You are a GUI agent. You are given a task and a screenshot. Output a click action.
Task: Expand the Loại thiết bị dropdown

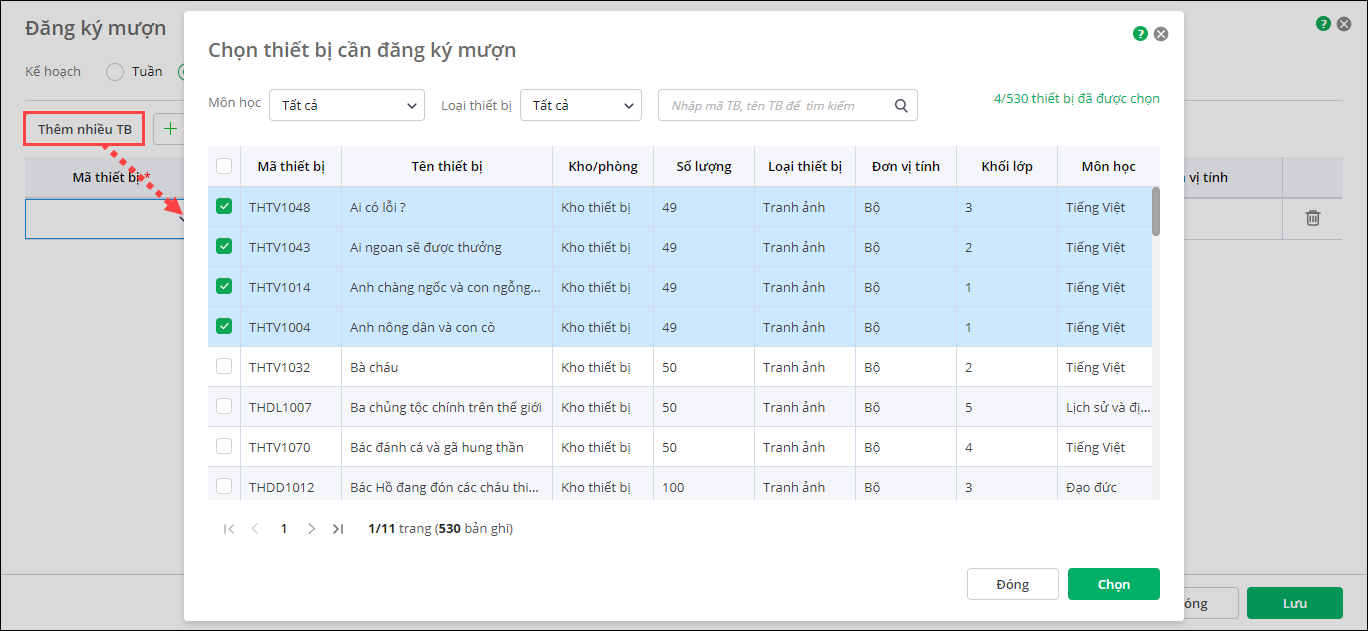[x=580, y=105]
